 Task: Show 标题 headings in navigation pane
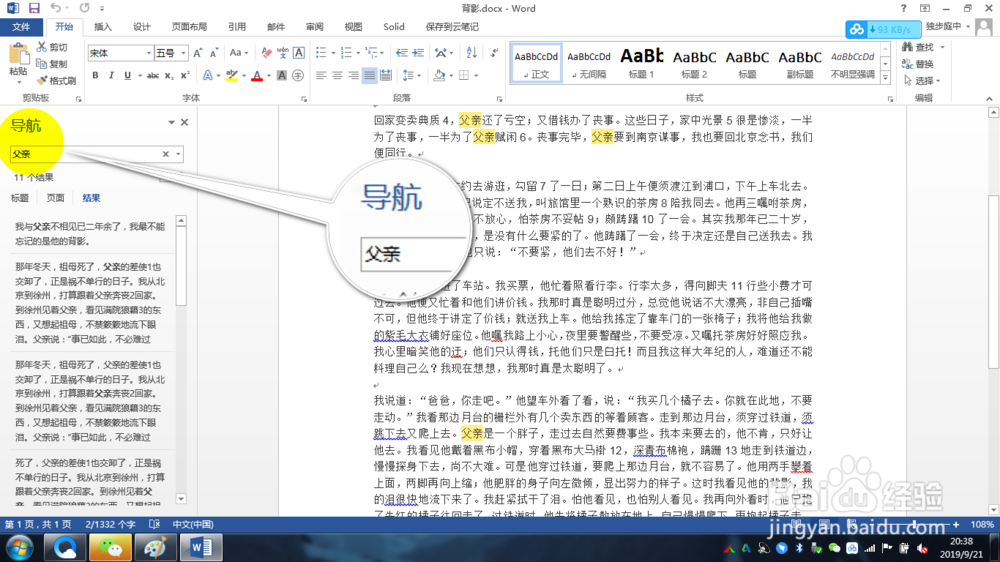pyautogui.click(x=20, y=198)
